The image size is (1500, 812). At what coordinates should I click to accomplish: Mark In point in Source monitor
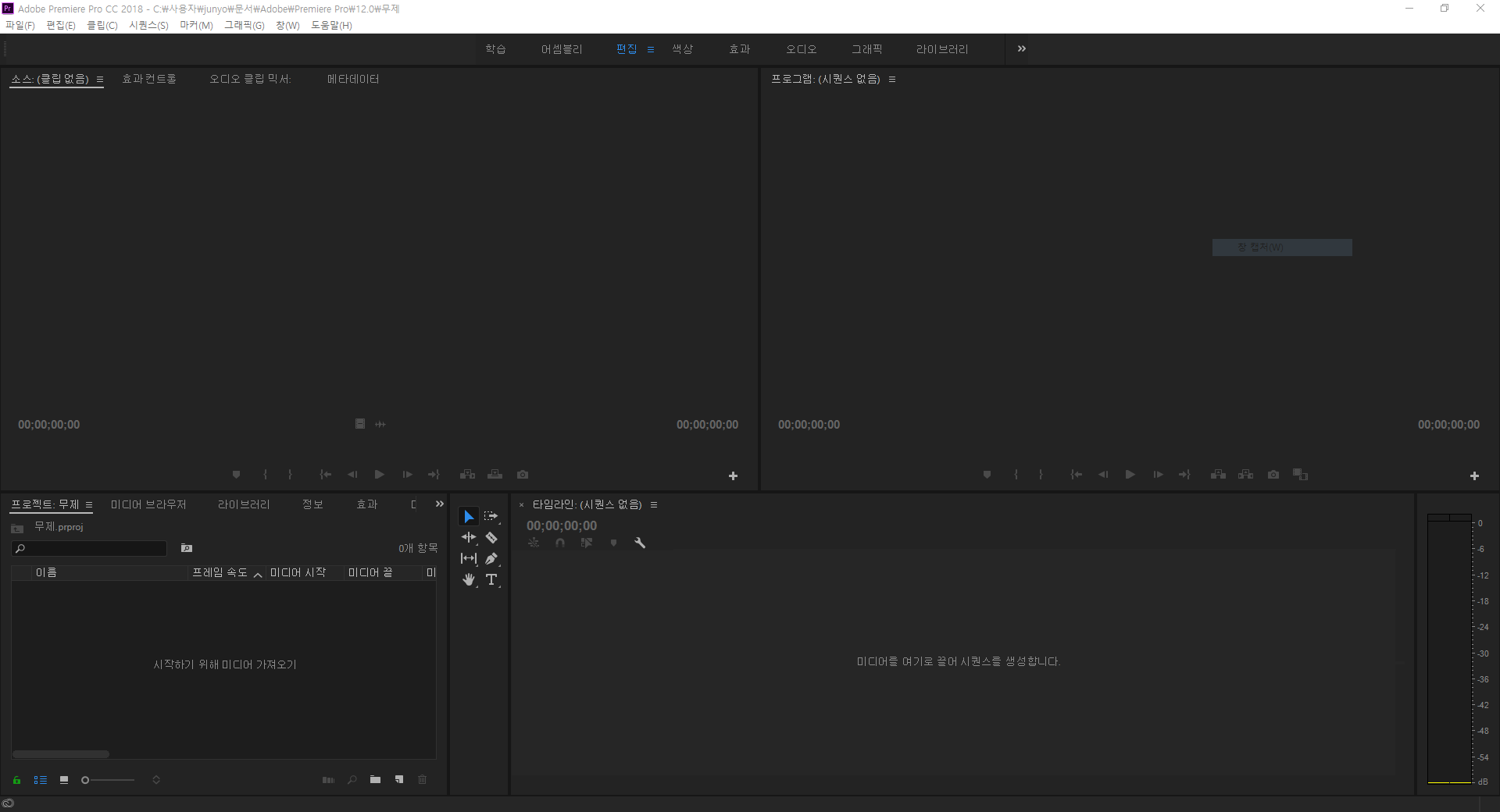pyautogui.click(x=265, y=475)
